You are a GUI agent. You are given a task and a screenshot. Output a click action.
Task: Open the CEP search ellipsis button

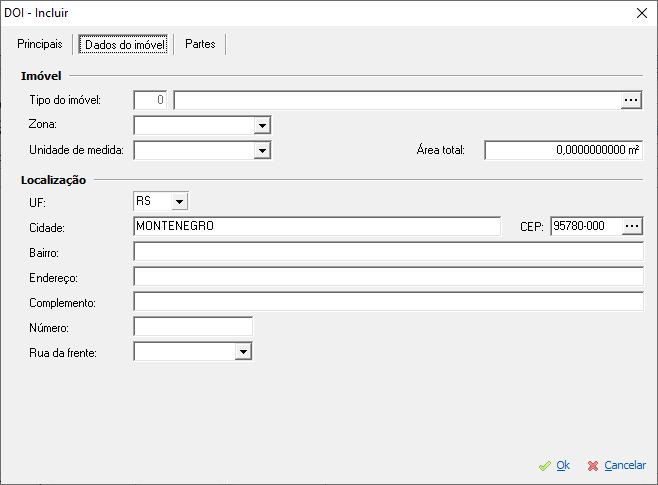631,227
